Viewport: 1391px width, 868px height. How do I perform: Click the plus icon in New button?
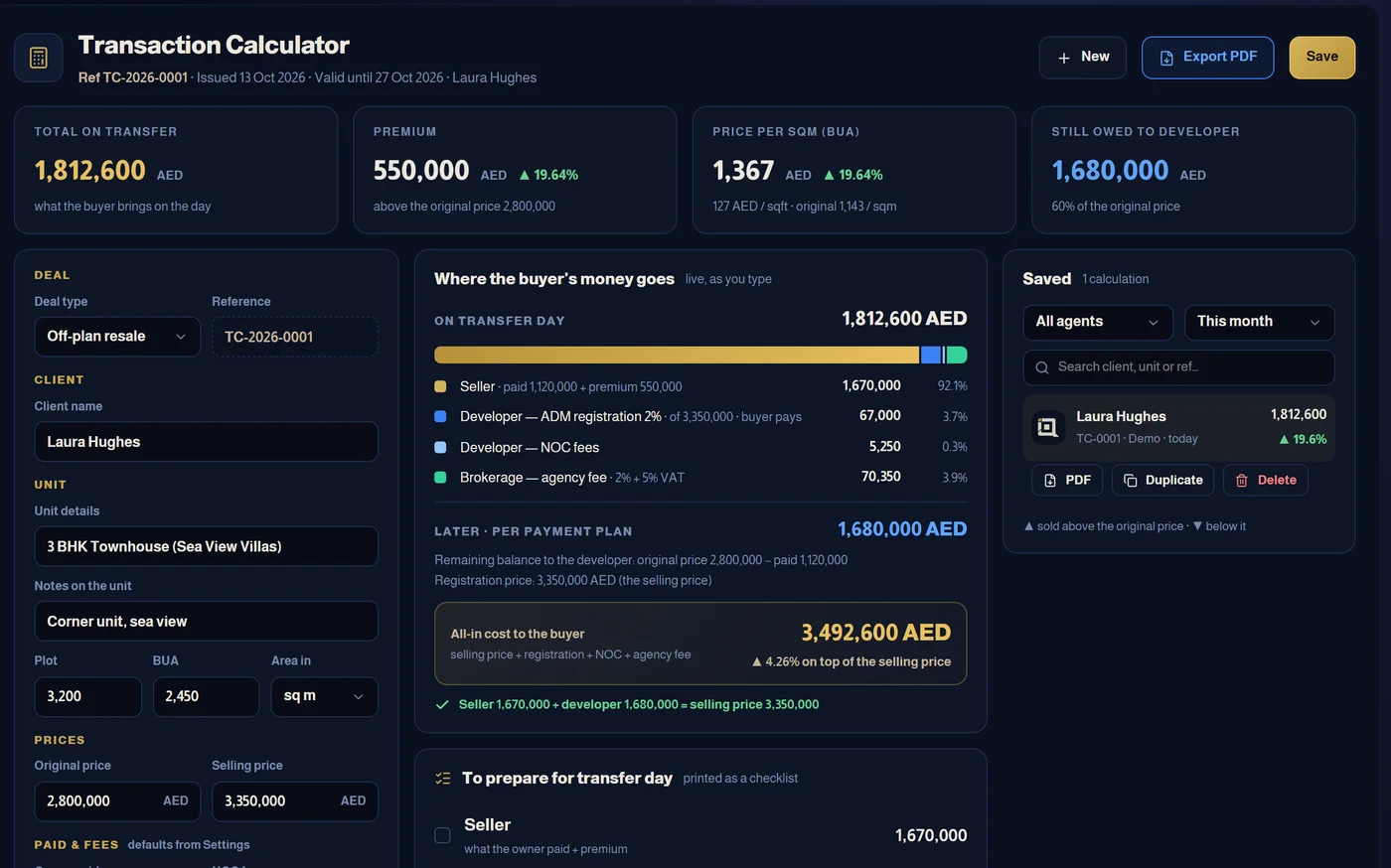(x=1064, y=58)
